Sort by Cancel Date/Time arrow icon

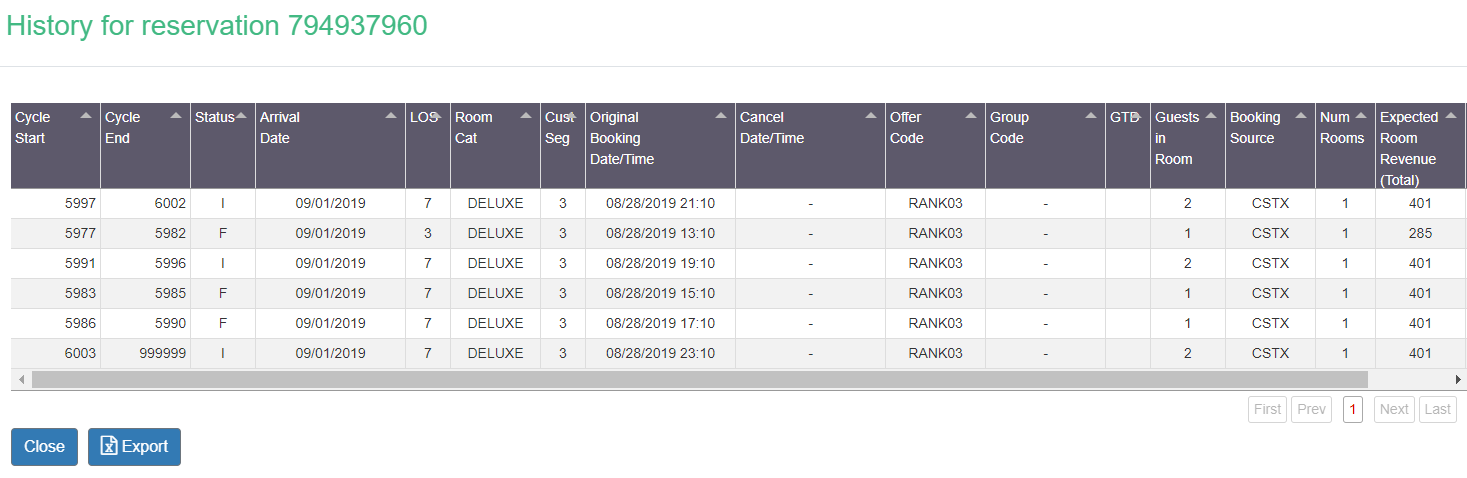[x=871, y=116]
